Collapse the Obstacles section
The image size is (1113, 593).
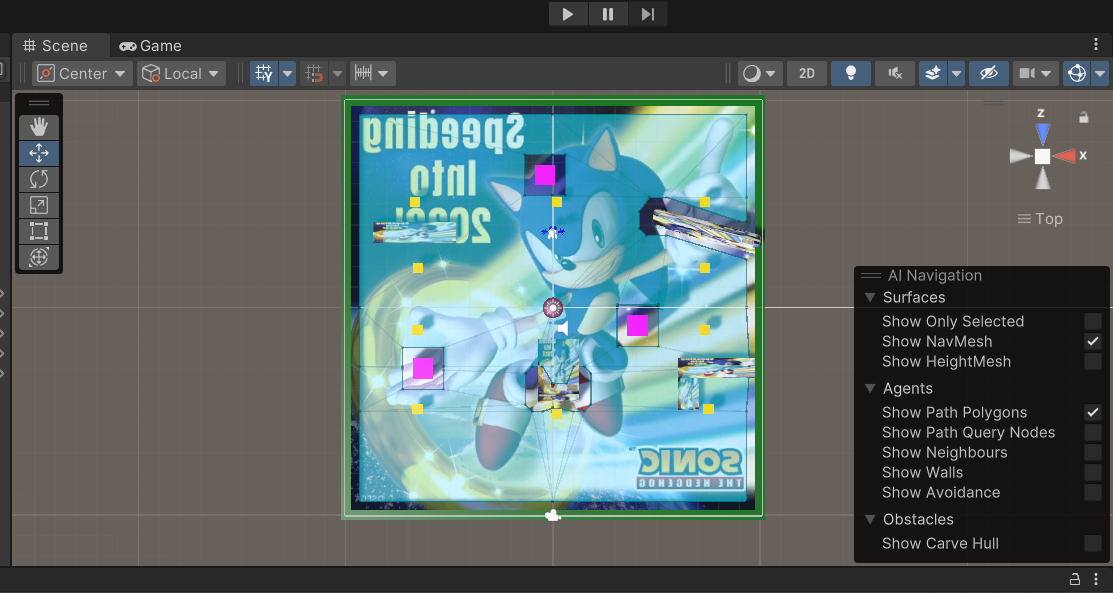click(x=870, y=519)
